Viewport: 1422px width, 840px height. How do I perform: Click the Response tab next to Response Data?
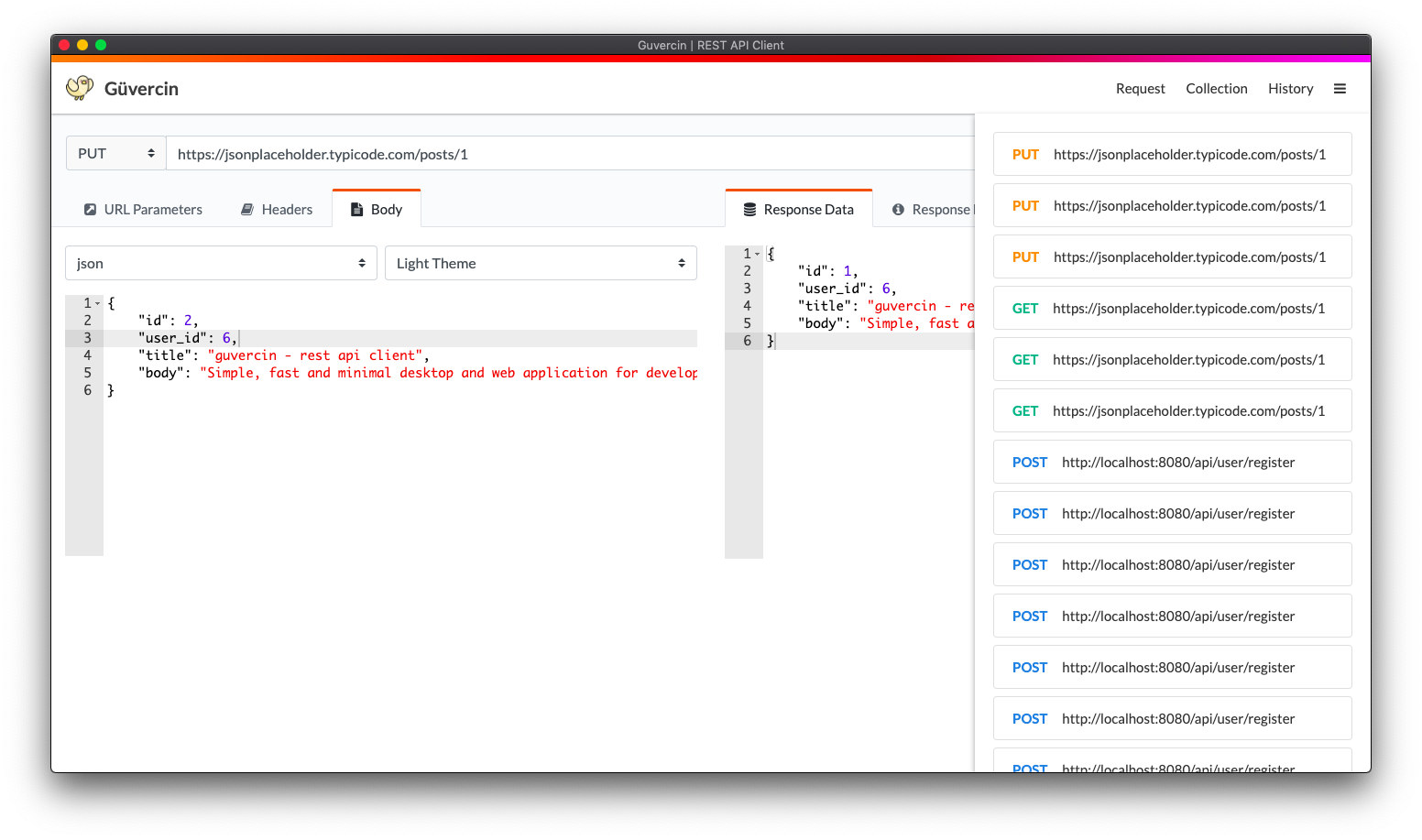(931, 210)
